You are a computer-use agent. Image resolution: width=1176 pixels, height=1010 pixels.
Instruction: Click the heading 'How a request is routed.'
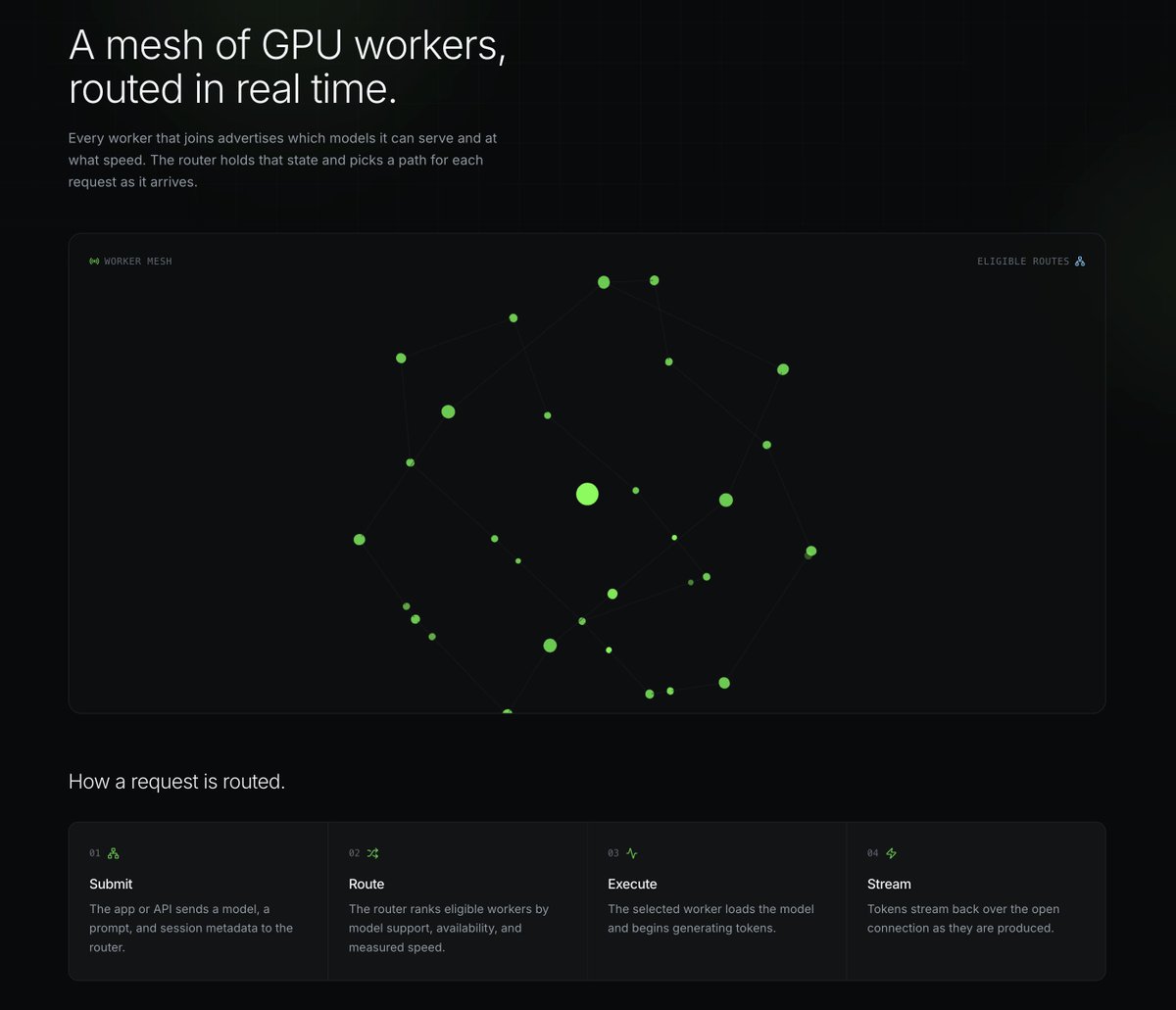click(176, 782)
